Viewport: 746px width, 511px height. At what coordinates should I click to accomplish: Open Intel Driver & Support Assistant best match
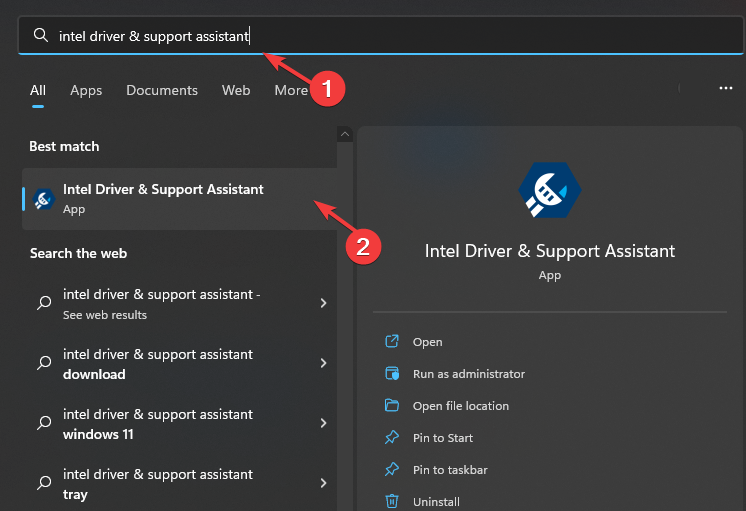point(179,199)
